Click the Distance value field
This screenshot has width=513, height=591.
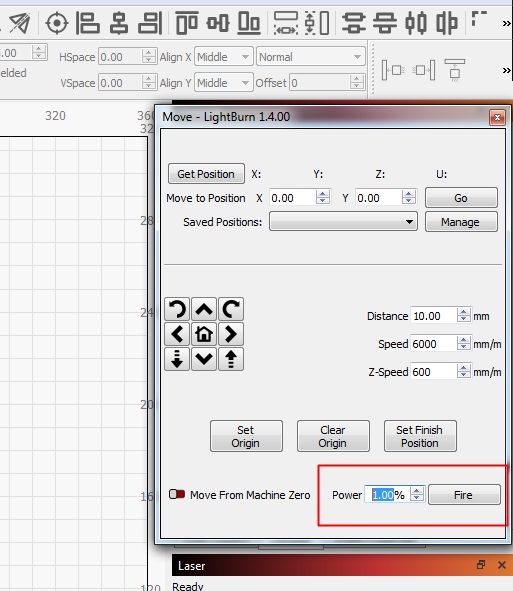click(433, 315)
